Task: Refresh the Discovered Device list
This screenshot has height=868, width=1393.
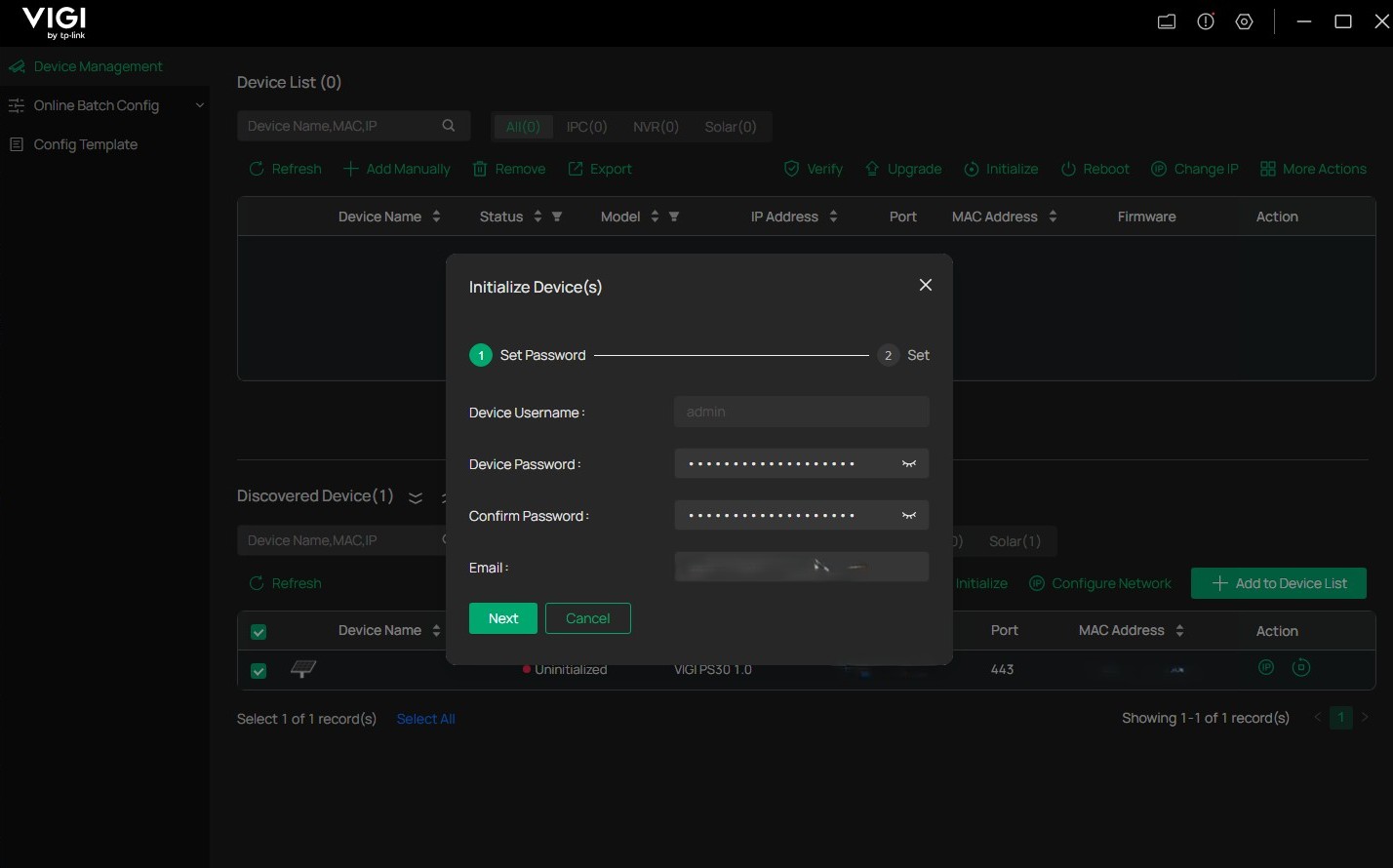Action: pyautogui.click(x=286, y=583)
